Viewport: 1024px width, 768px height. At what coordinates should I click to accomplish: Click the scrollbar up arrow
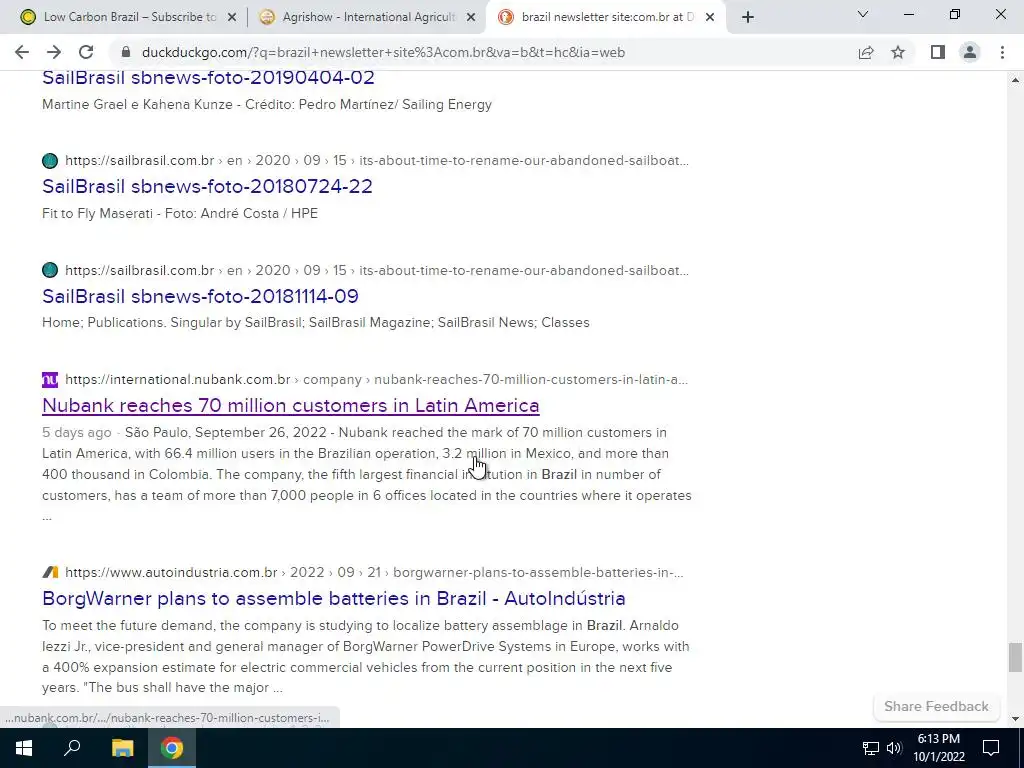point(1015,80)
